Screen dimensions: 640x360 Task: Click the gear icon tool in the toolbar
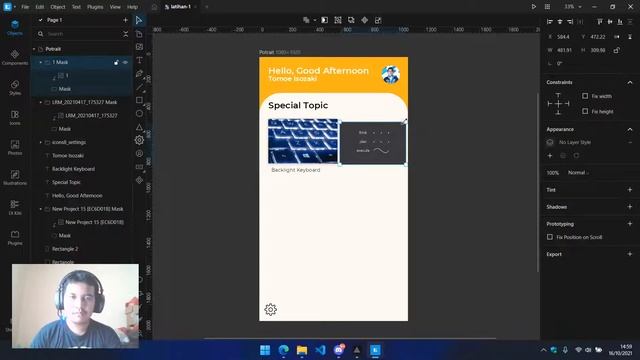139,140
